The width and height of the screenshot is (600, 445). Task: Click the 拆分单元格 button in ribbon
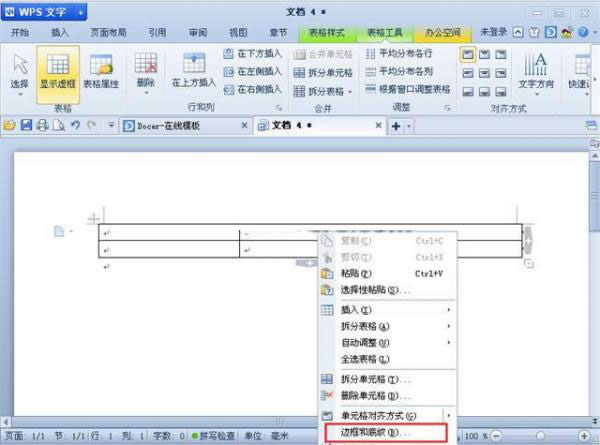point(323,72)
